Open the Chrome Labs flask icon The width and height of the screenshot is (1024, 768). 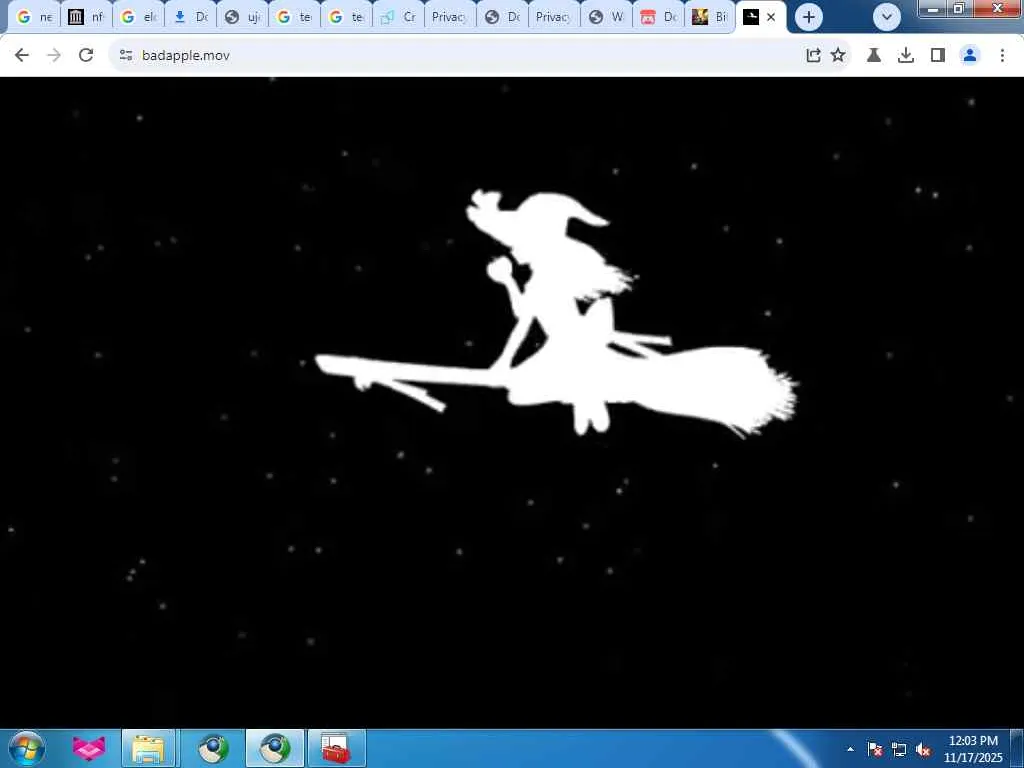[874, 56]
